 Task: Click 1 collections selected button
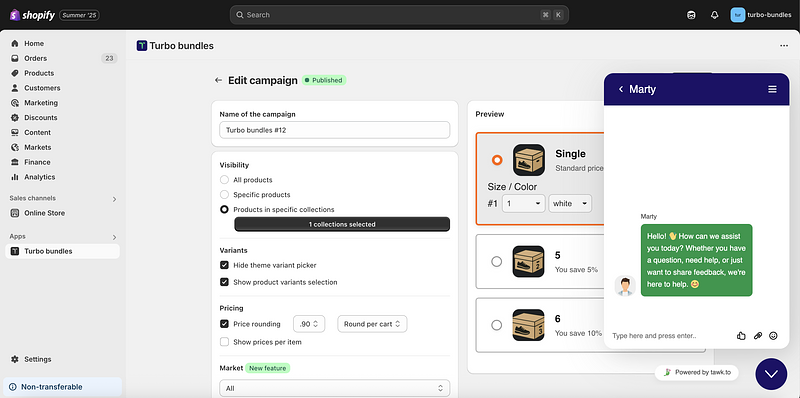(x=342, y=224)
